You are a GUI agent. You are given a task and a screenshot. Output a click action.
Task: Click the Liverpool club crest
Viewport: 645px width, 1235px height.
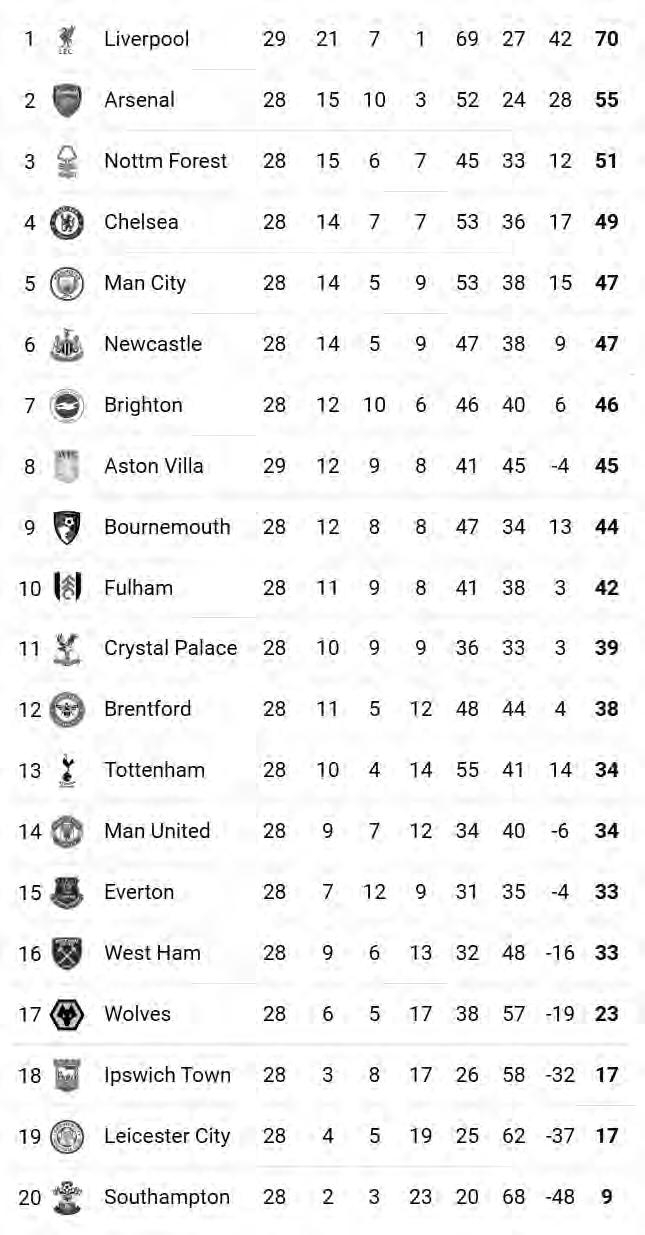pos(67,39)
